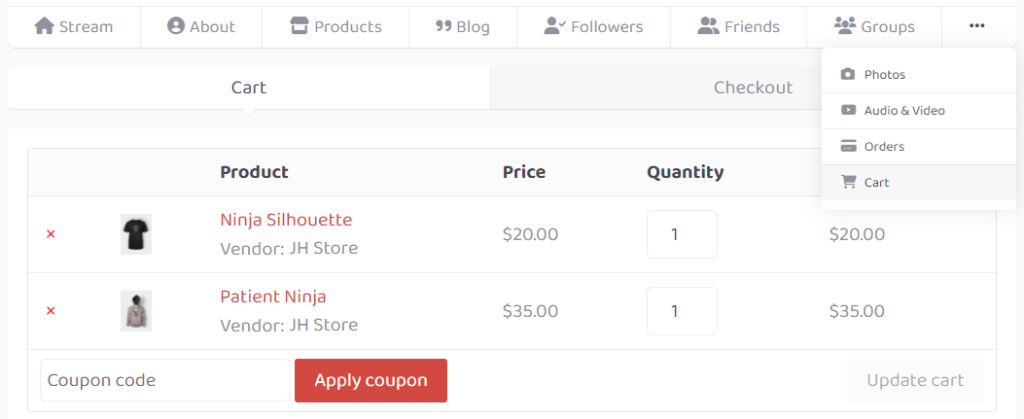Switch to the Checkout step tab

(753, 87)
